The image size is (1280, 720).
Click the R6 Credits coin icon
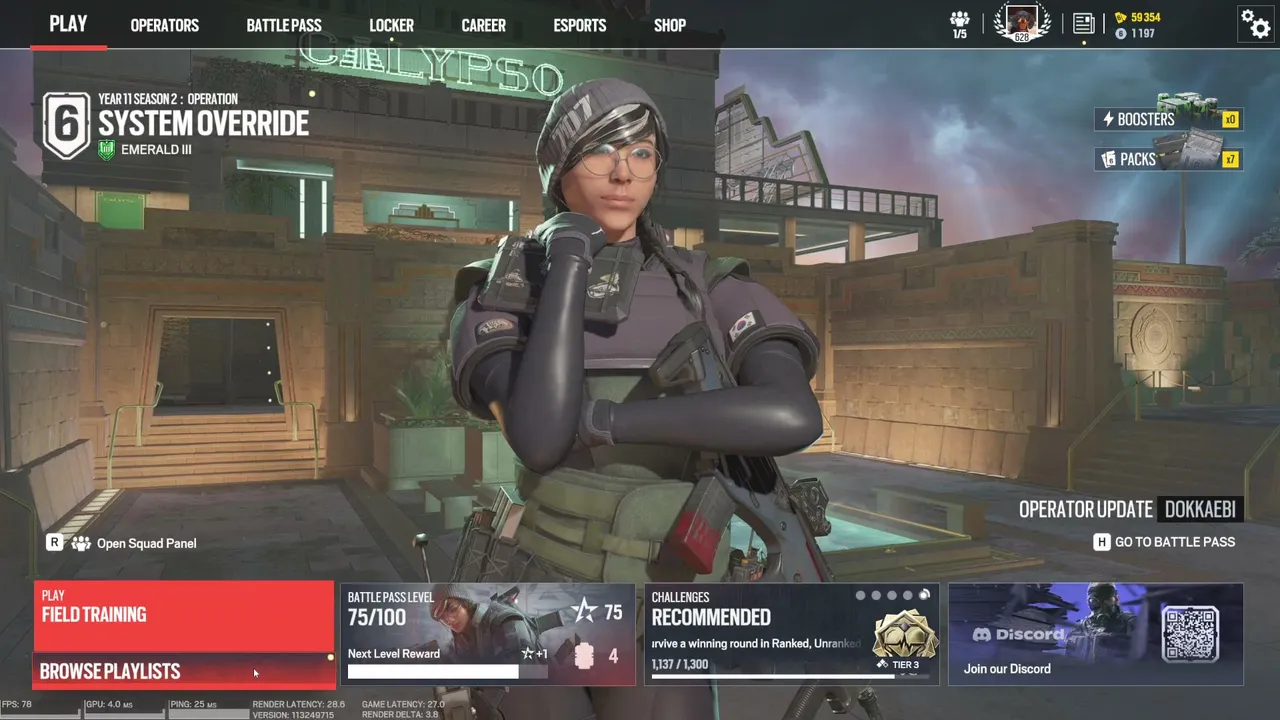1120,34
